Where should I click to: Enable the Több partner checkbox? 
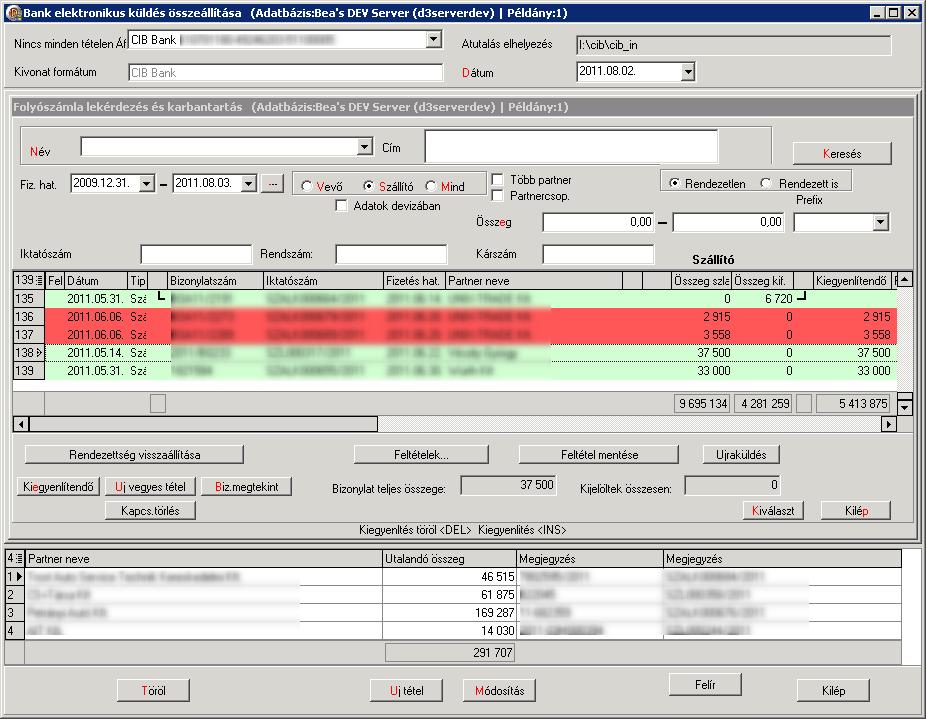tap(497, 180)
